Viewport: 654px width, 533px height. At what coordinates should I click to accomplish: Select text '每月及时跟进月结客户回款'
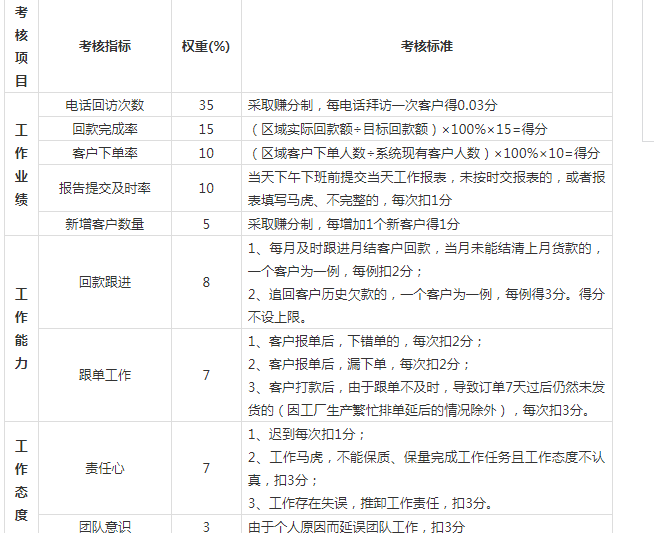pos(350,248)
